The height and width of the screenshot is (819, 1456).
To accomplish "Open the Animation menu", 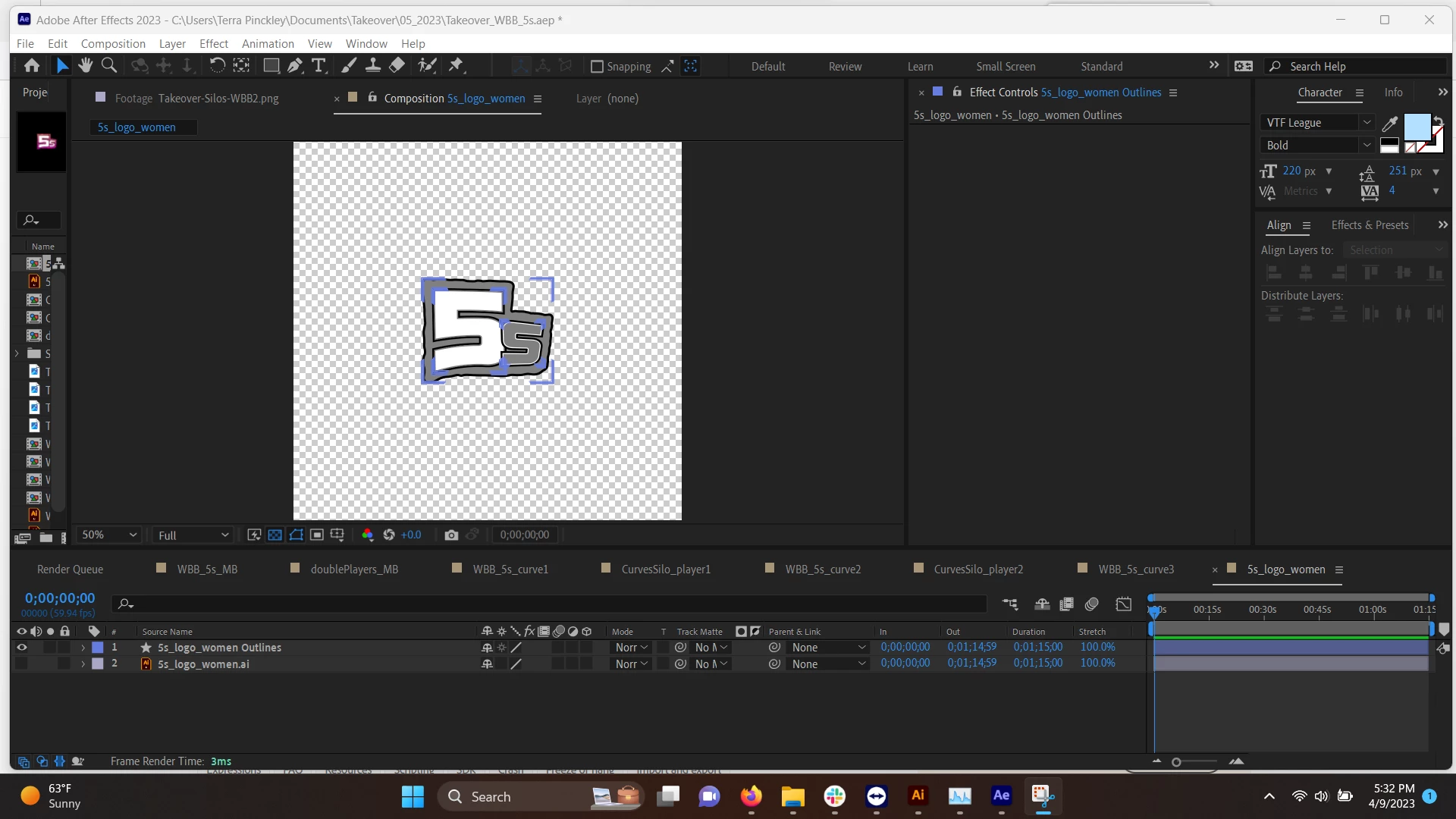I will coord(267,44).
